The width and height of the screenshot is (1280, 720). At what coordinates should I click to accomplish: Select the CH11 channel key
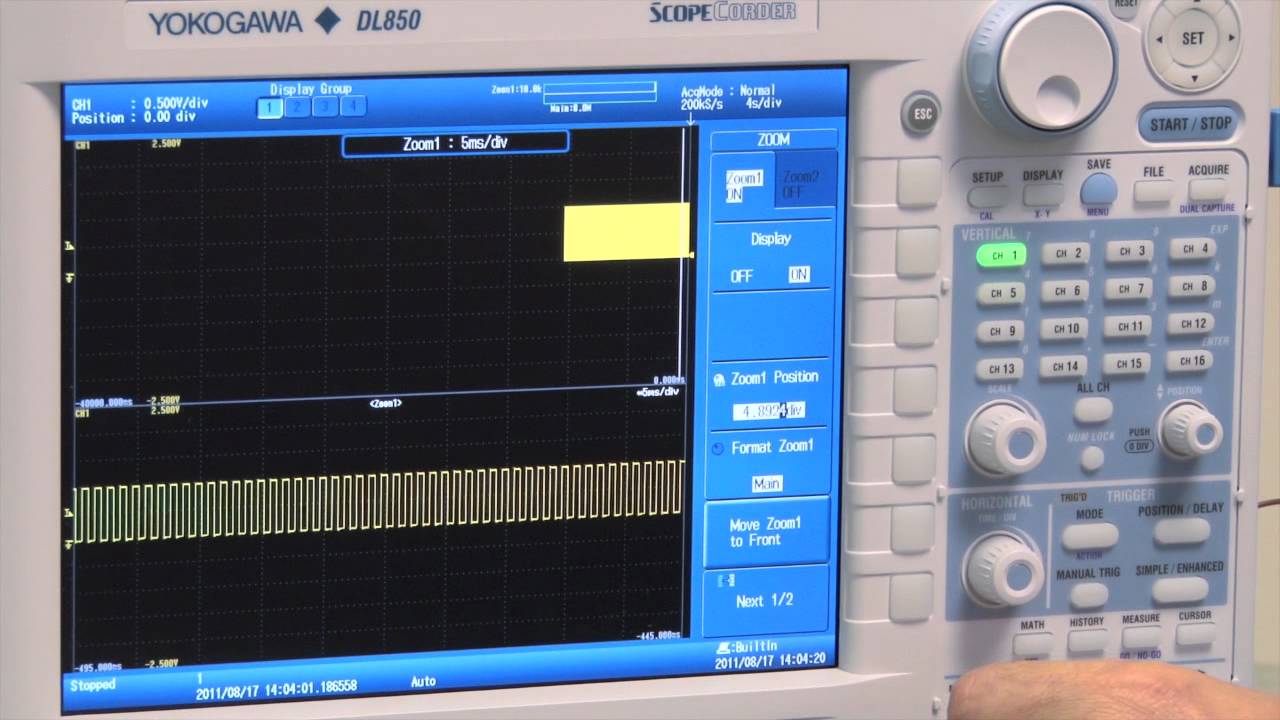point(1130,327)
